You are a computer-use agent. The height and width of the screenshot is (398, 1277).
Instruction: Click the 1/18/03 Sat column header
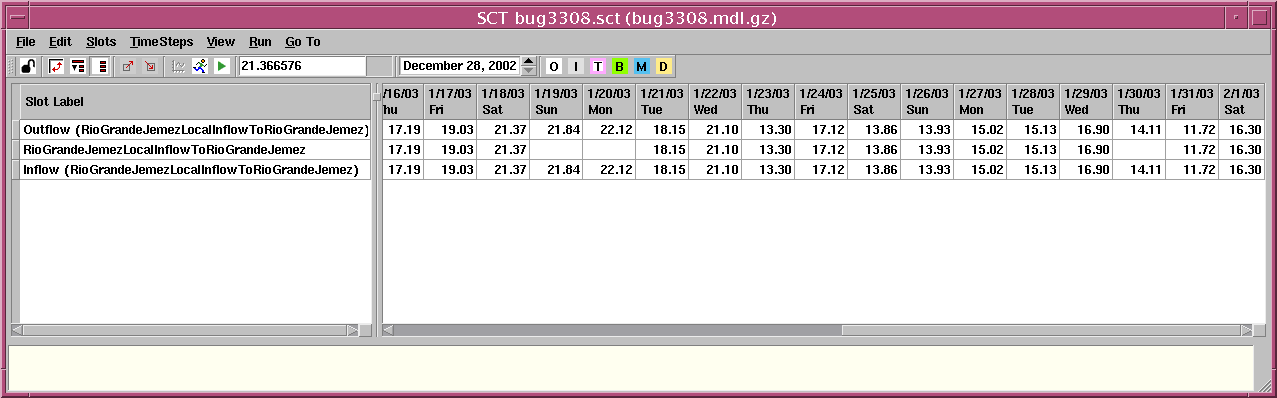point(502,102)
